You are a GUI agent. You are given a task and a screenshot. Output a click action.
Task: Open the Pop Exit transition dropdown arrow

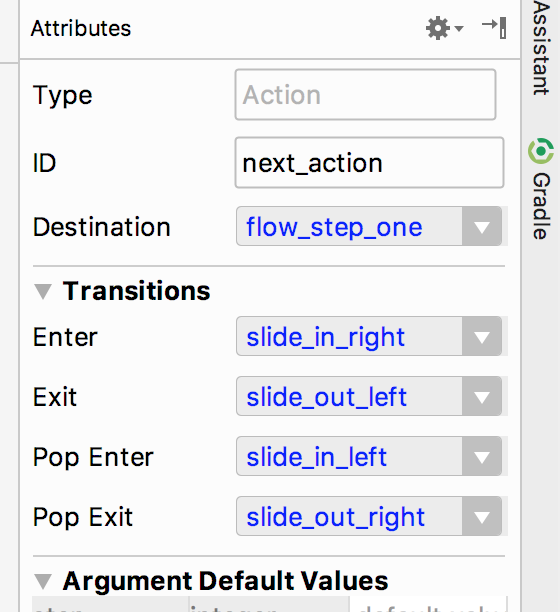pos(482,516)
